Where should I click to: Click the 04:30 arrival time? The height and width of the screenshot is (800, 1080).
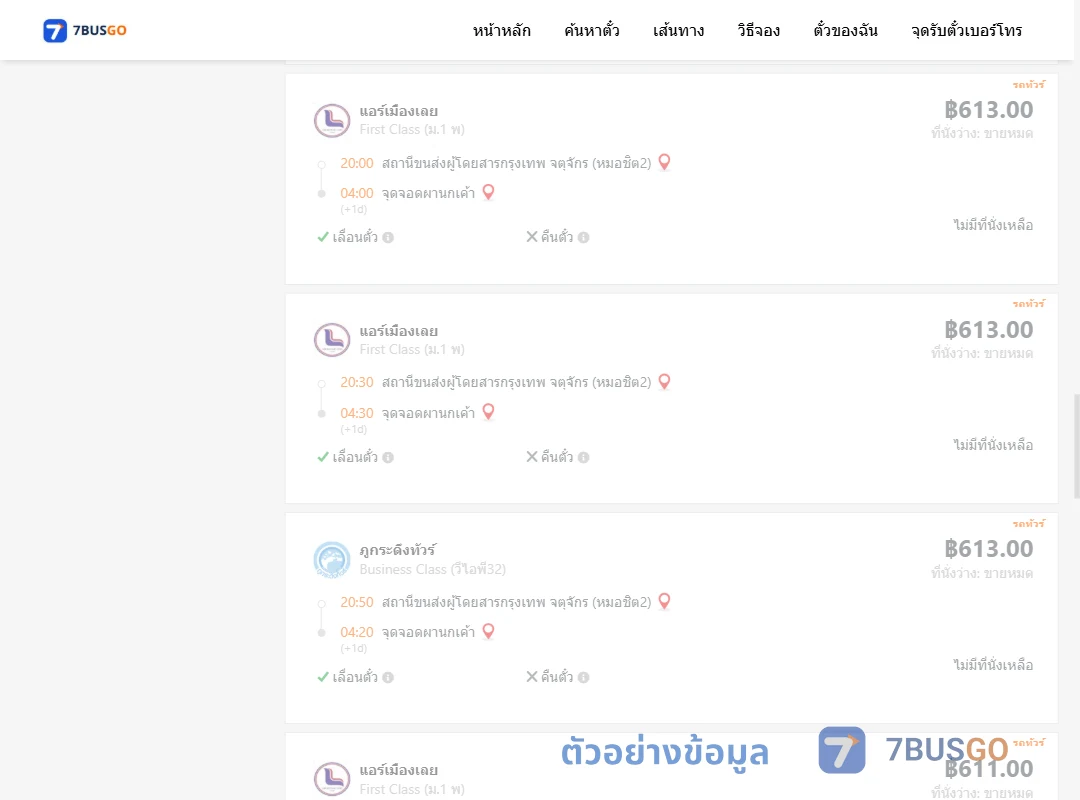[x=357, y=413]
